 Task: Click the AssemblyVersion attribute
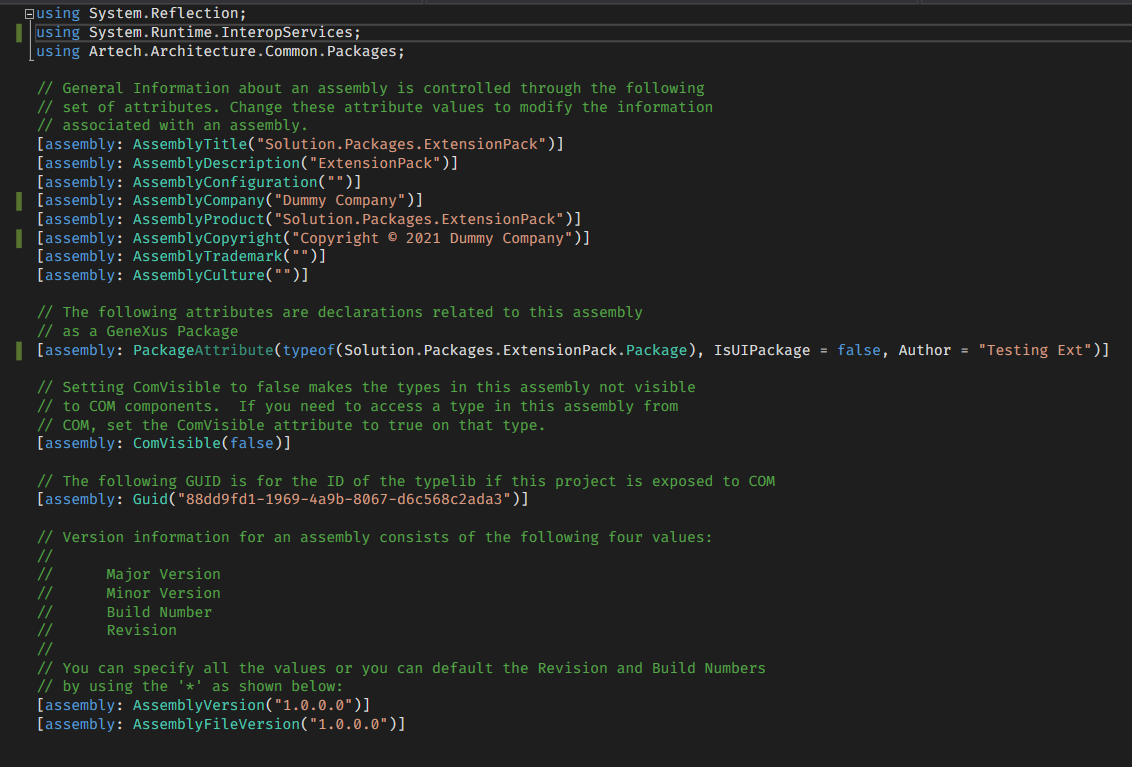tap(199, 705)
